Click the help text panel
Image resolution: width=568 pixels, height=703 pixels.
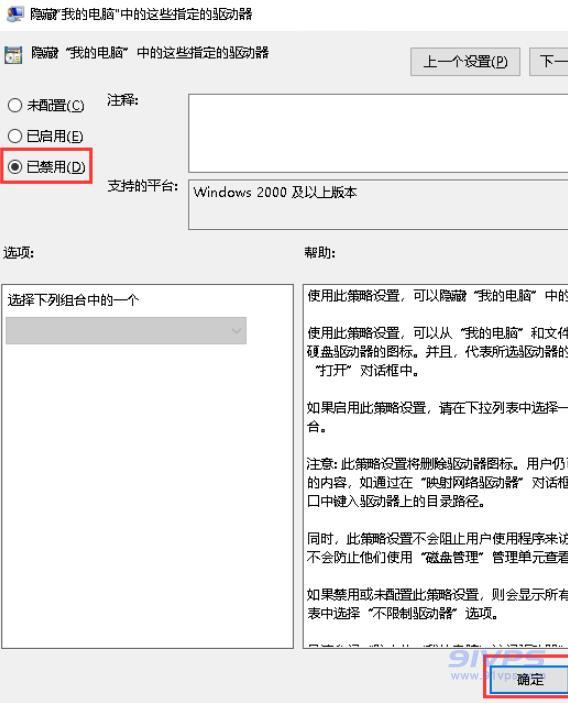(x=435, y=466)
